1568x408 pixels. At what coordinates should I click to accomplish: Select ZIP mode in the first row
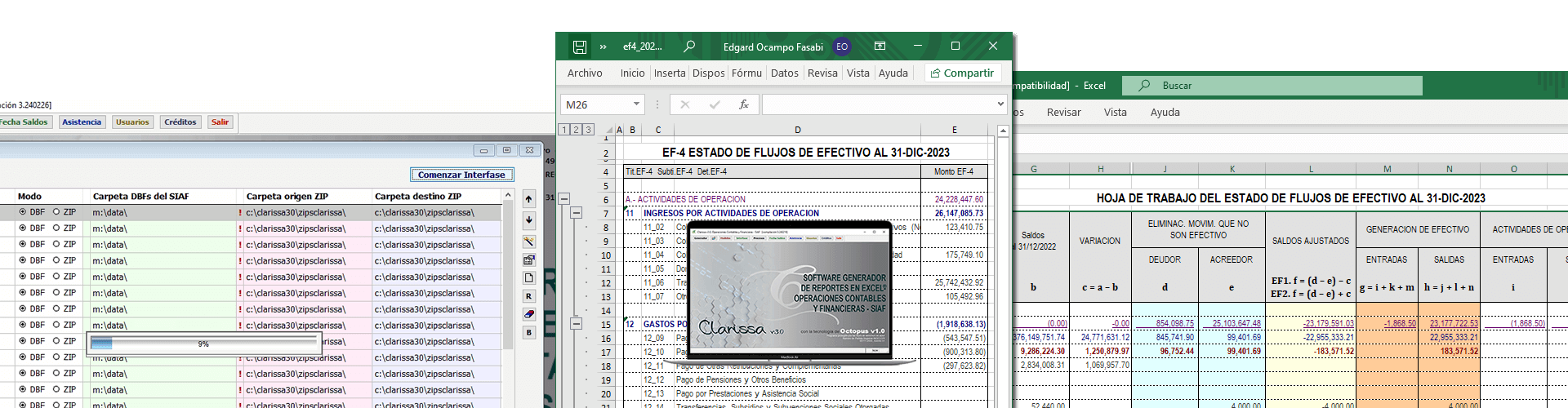coord(56,212)
